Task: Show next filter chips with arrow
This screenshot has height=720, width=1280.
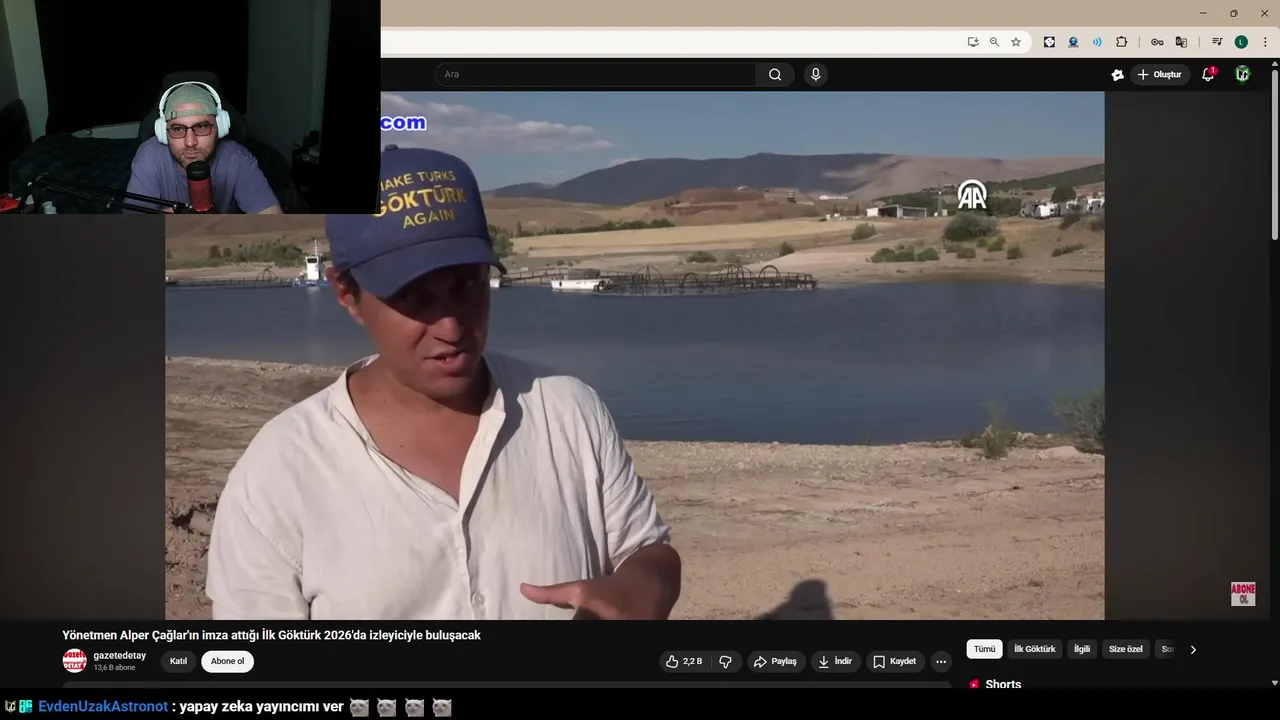Action: tap(1192, 649)
